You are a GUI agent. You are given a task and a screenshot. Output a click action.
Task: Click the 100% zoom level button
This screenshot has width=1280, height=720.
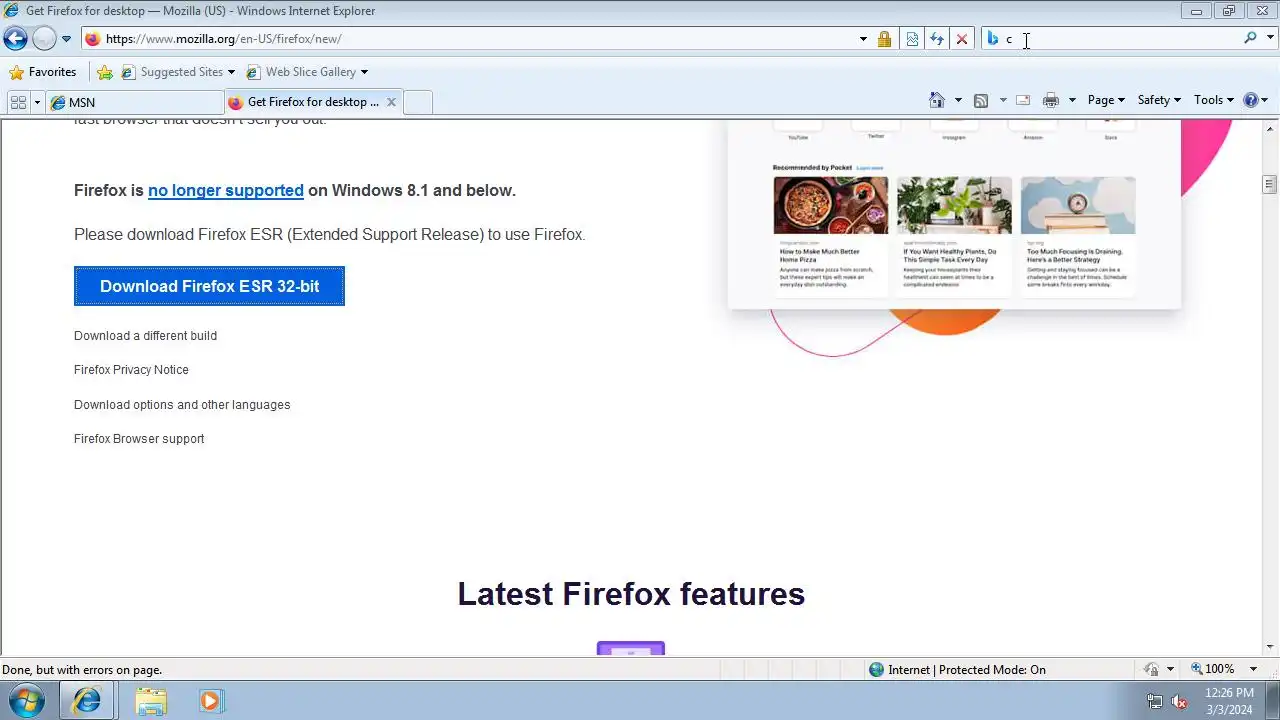1213,669
